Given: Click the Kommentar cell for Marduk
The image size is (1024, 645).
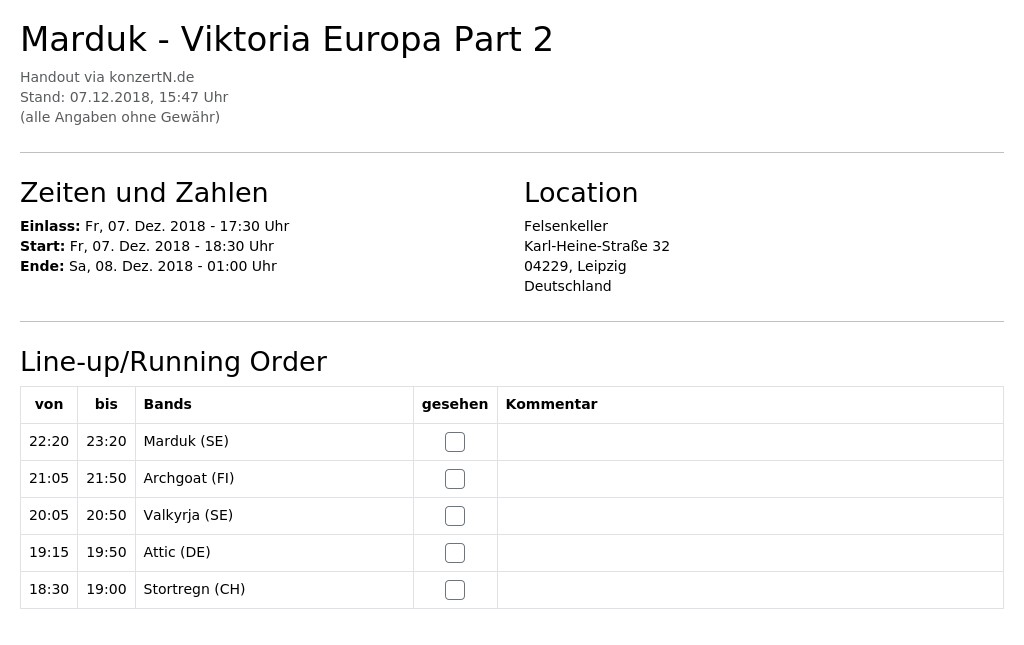Looking at the screenshot, I should pos(750,442).
